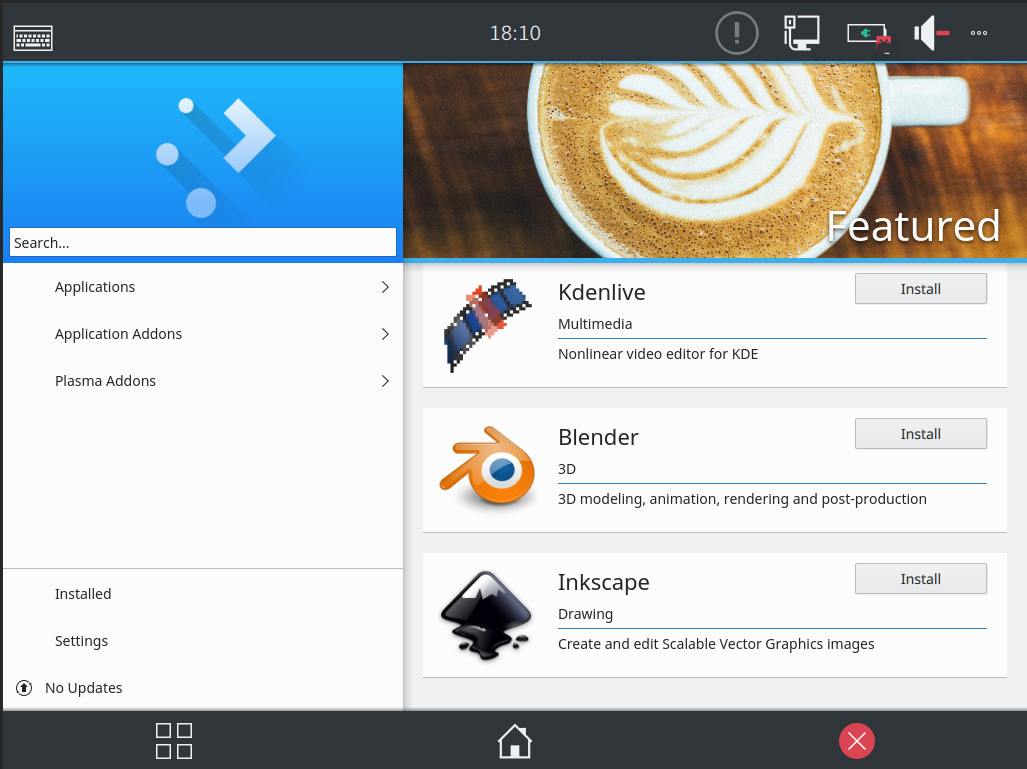The height and width of the screenshot is (769, 1027).
Task: Open the muted volume speaker icon
Action: coord(931,33)
